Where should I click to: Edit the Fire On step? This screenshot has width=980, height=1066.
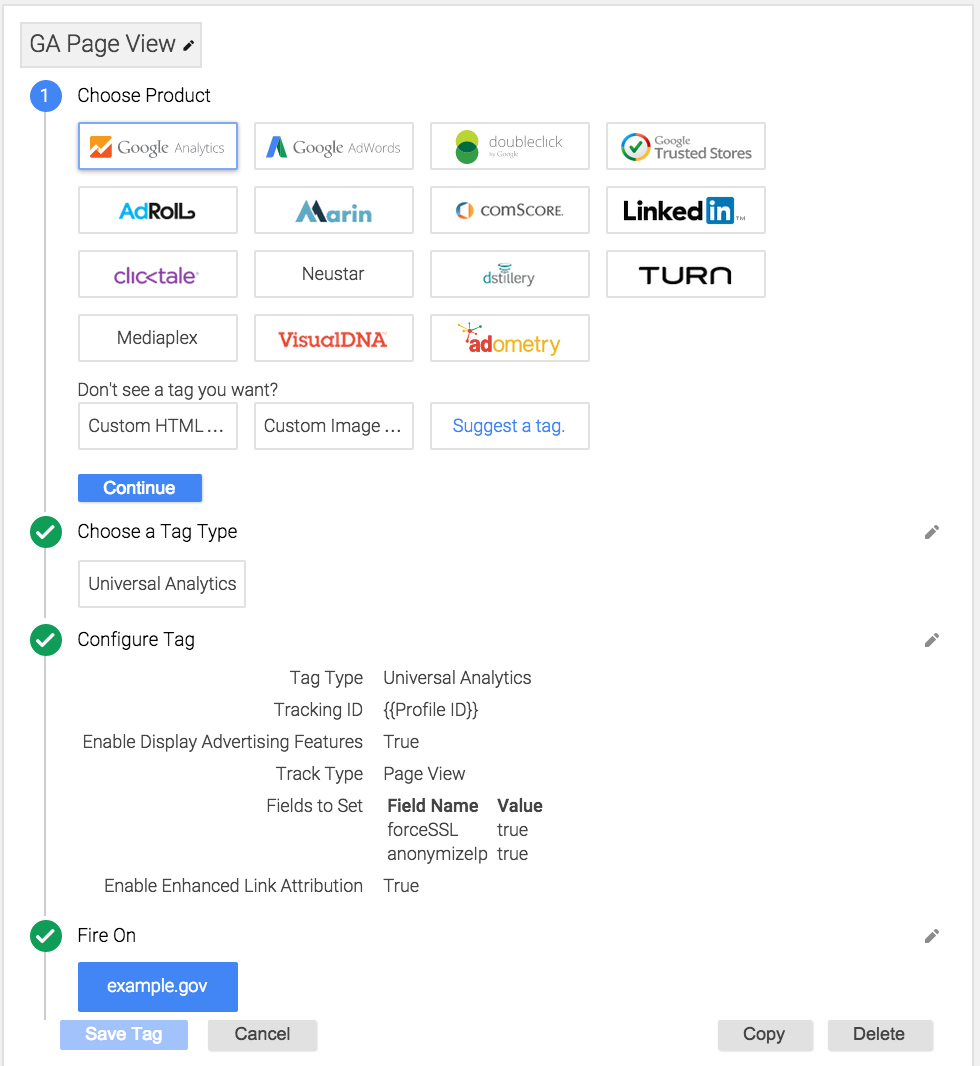click(x=932, y=936)
